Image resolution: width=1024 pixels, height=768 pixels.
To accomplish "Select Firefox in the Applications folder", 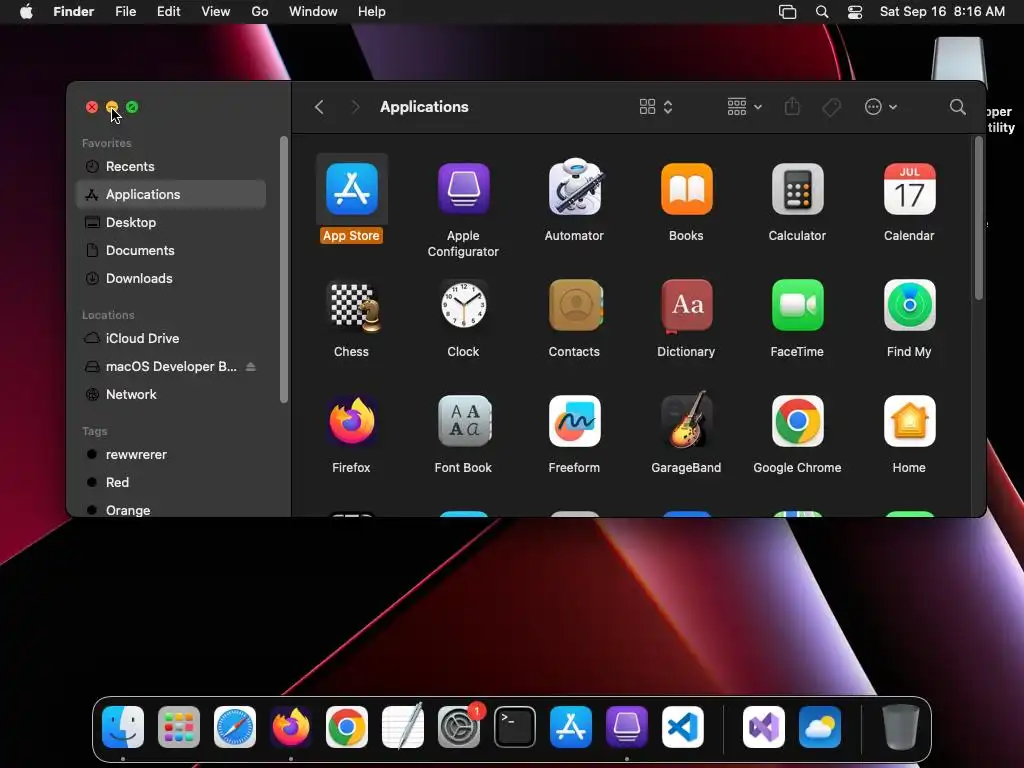I will [x=352, y=421].
